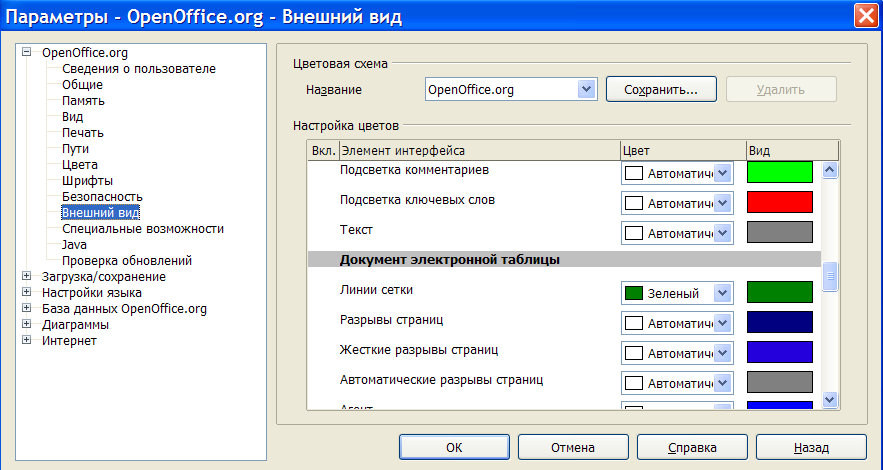The image size is (883, 470).
Task: Open the Печать settings page
Action: tap(83, 133)
